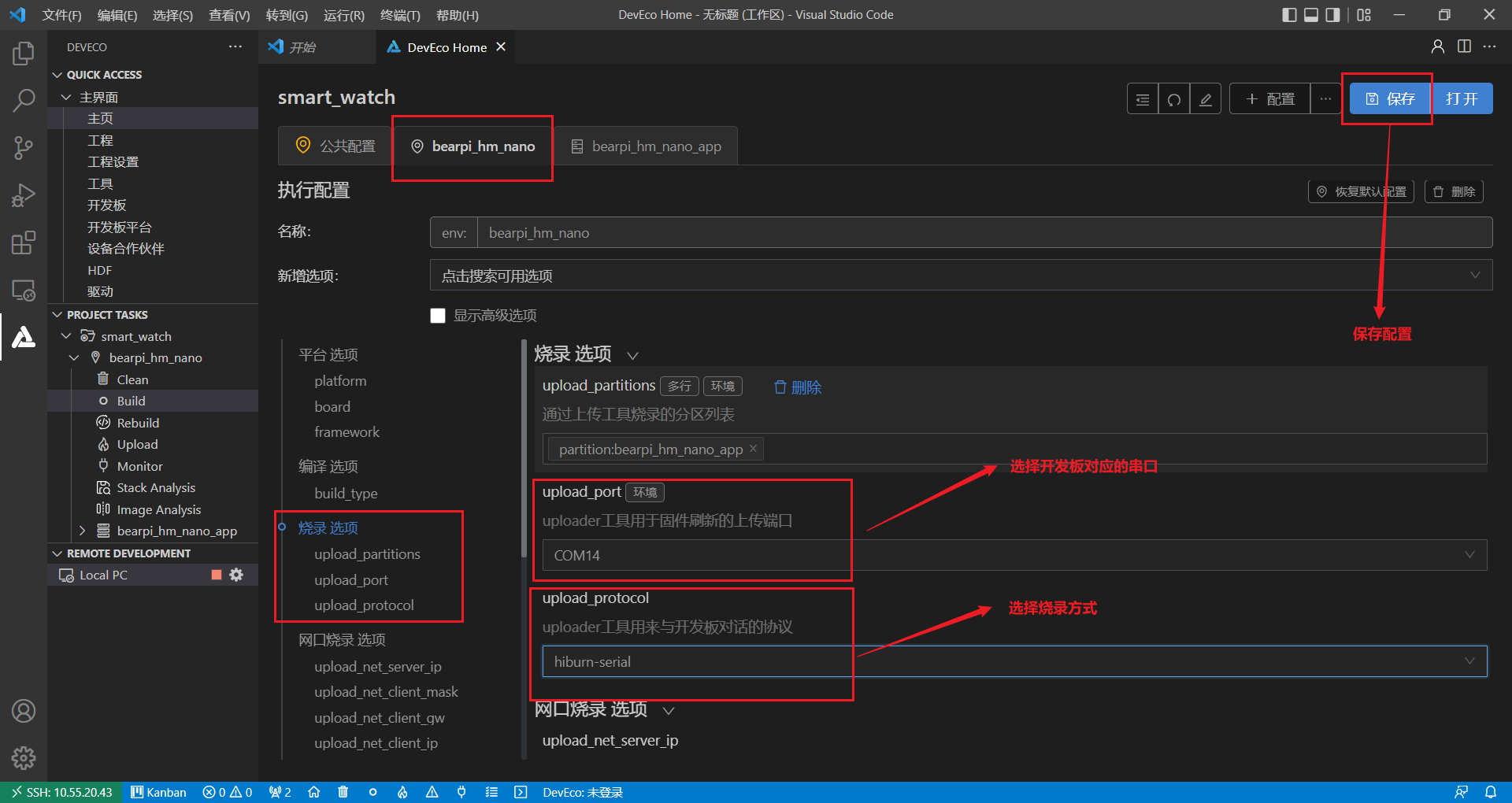
Task: Open the DevEco view in activity bar
Action: click(x=24, y=337)
